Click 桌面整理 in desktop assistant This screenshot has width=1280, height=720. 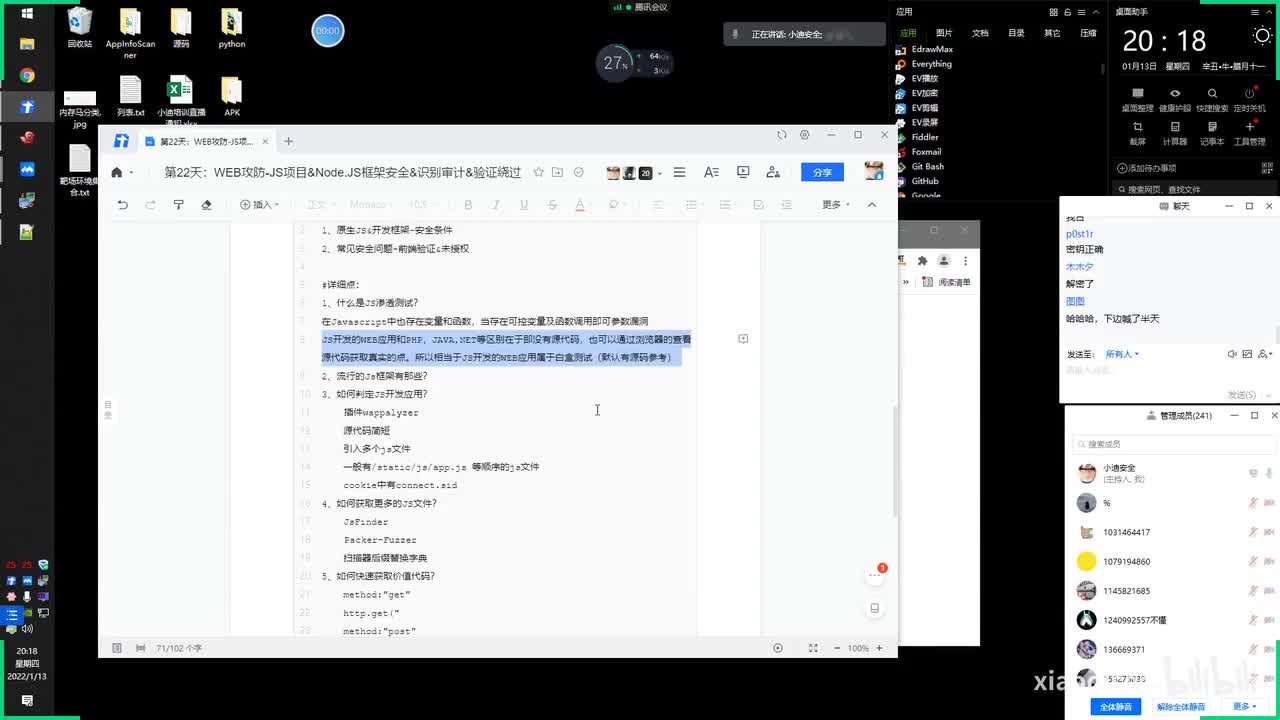coord(1137,99)
